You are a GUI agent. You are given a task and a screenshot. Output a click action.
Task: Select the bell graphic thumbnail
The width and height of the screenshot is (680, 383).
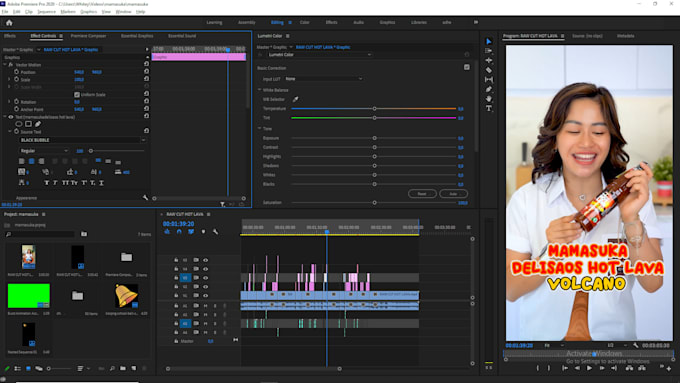126,296
